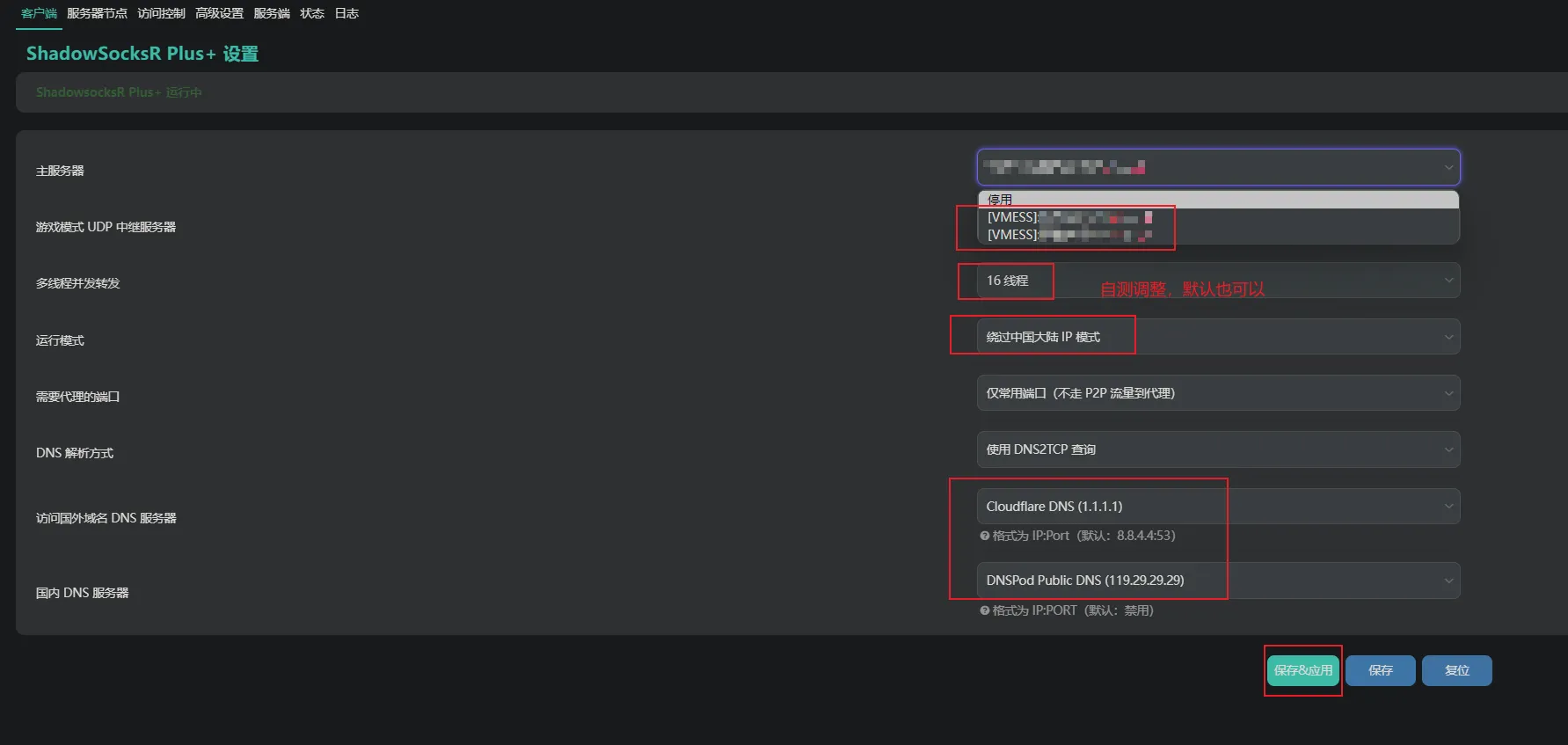Expand the 16 线程 dropdown
Image resolution: width=1568 pixels, height=745 pixels.
pos(1218,281)
